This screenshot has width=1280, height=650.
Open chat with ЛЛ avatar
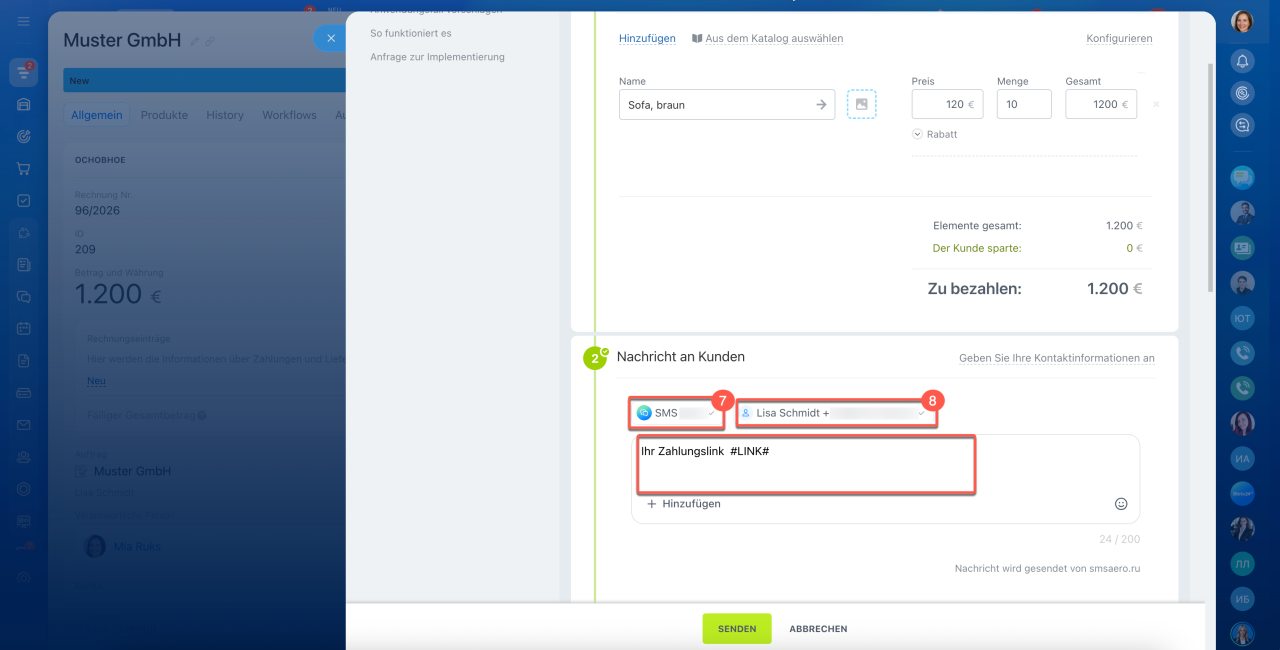pos(1243,563)
